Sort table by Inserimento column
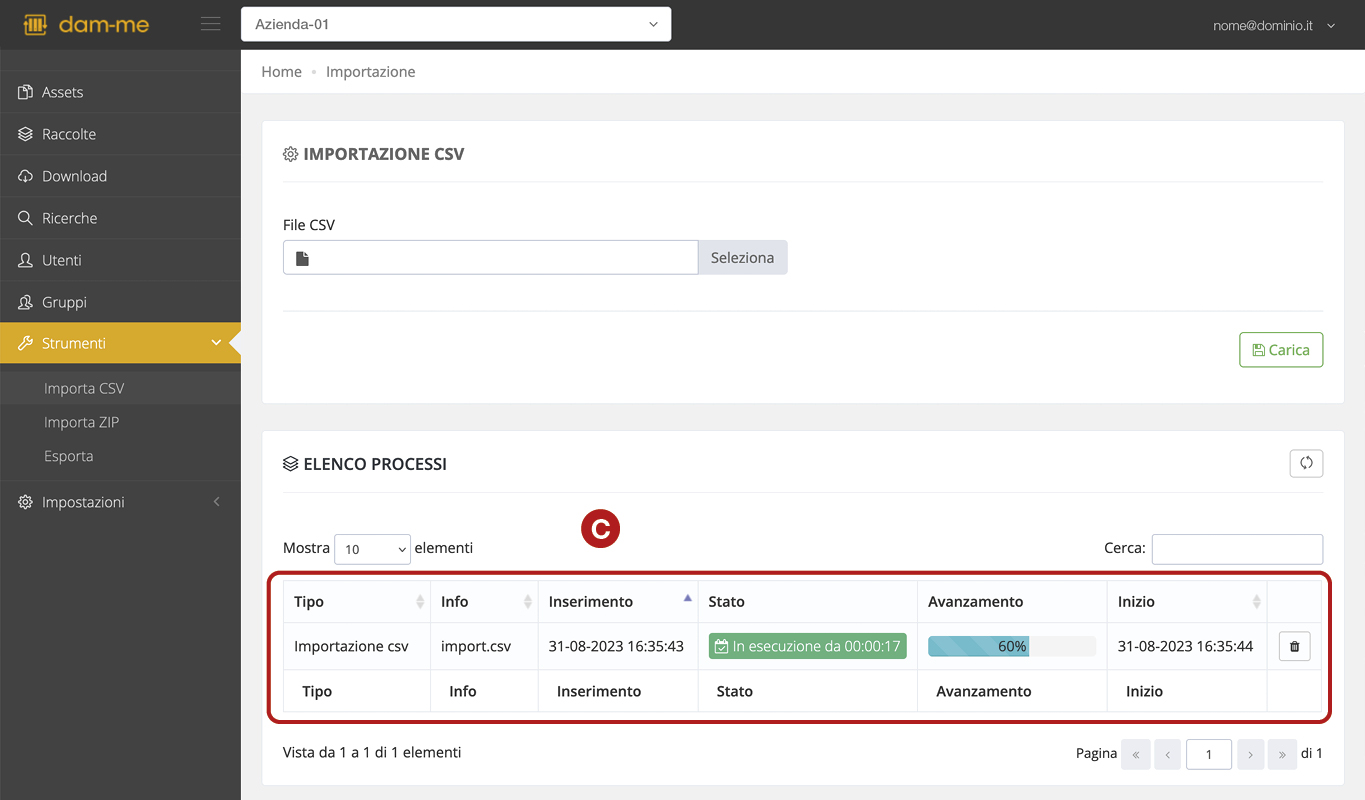This screenshot has width=1365, height=800. (618, 602)
